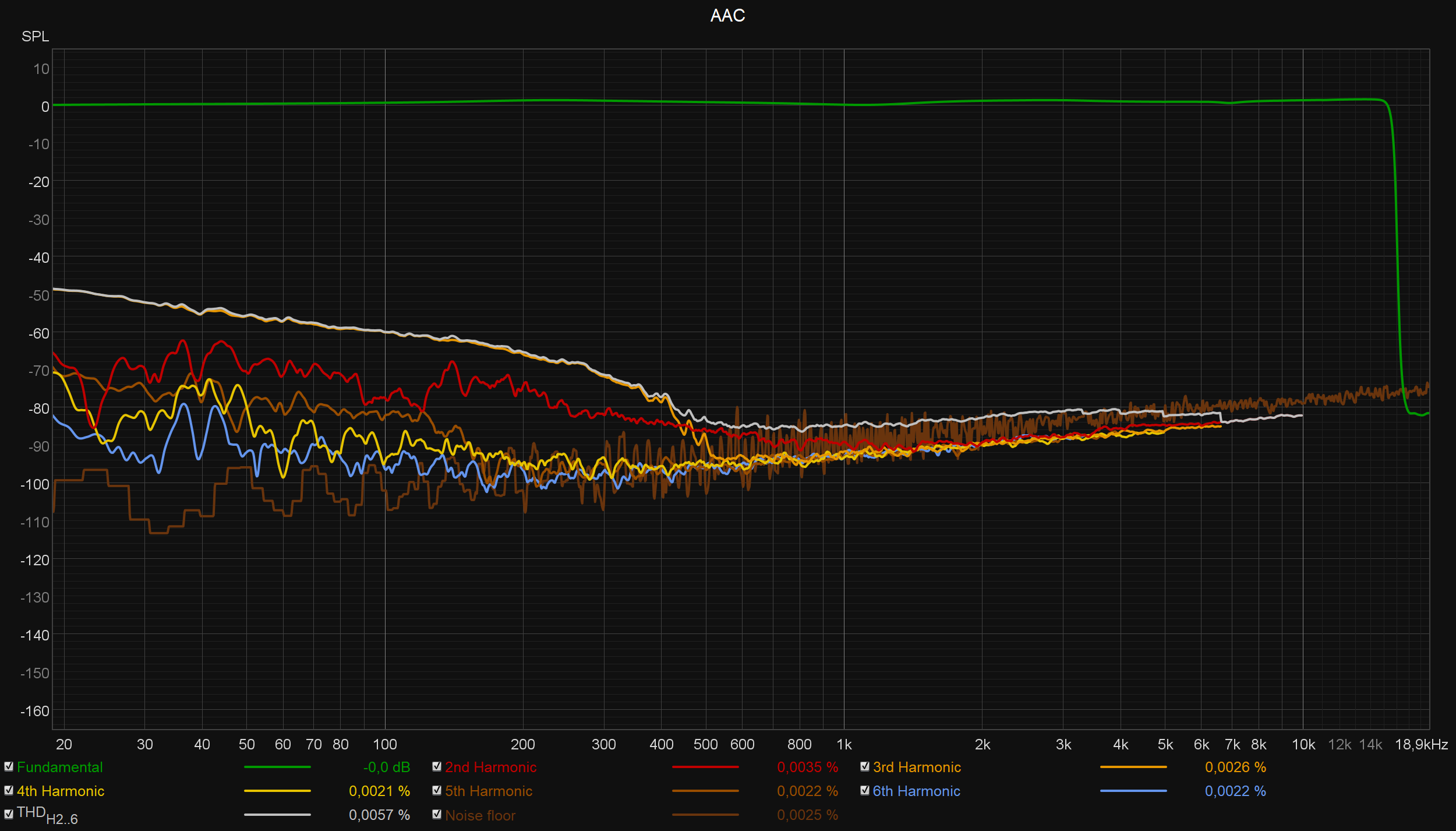Hide the 4th Harmonic trace checkbox
1456x831 pixels.
tap(9, 791)
